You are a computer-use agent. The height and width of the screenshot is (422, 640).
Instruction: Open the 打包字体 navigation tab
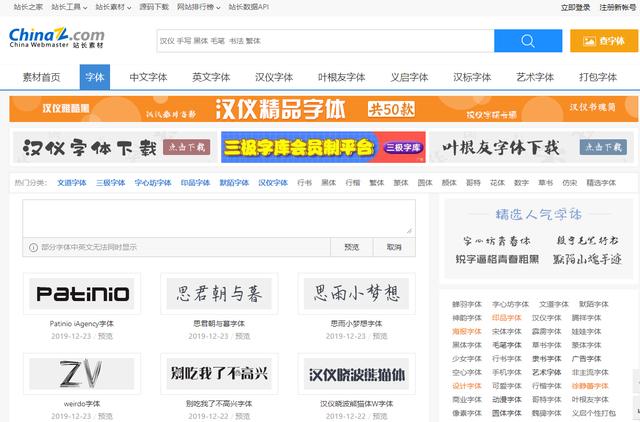click(x=598, y=77)
